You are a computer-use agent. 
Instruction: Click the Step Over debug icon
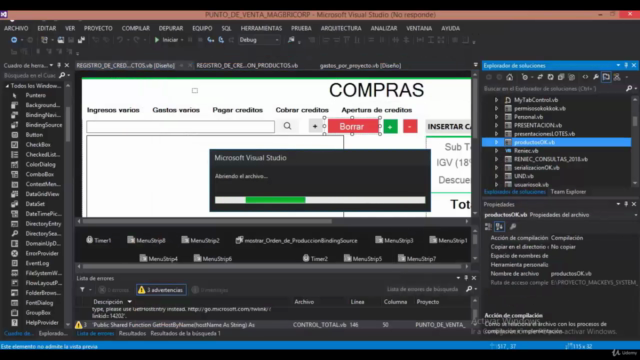[221, 40]
